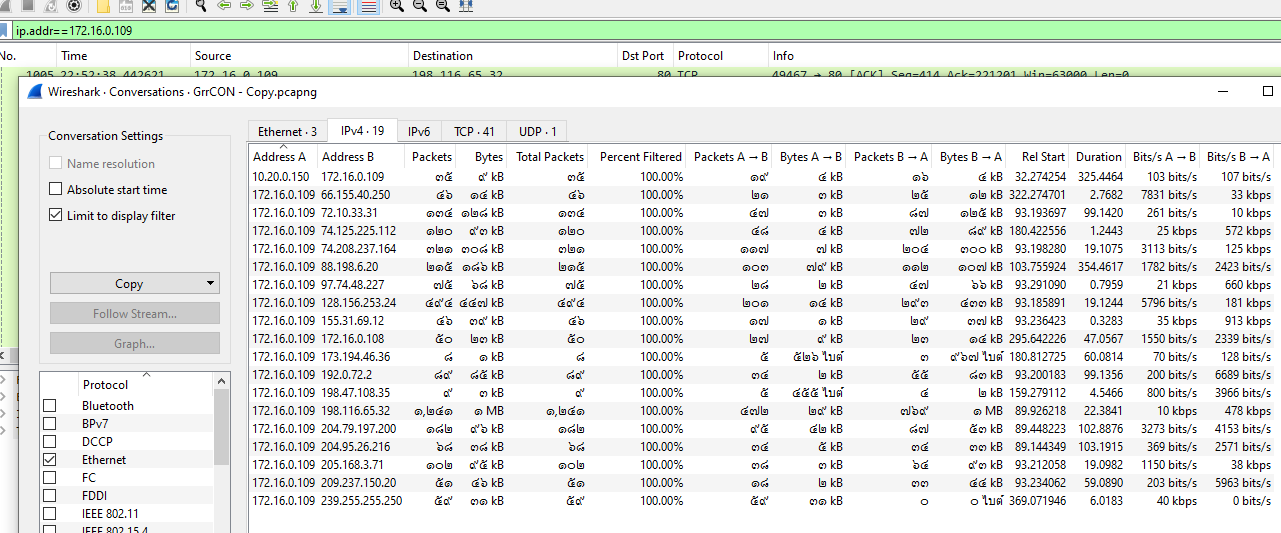Switch to the Ethernet · 3 tab
The height and width of the screenshot is (533, 1281).
click(x=287, y=131)
